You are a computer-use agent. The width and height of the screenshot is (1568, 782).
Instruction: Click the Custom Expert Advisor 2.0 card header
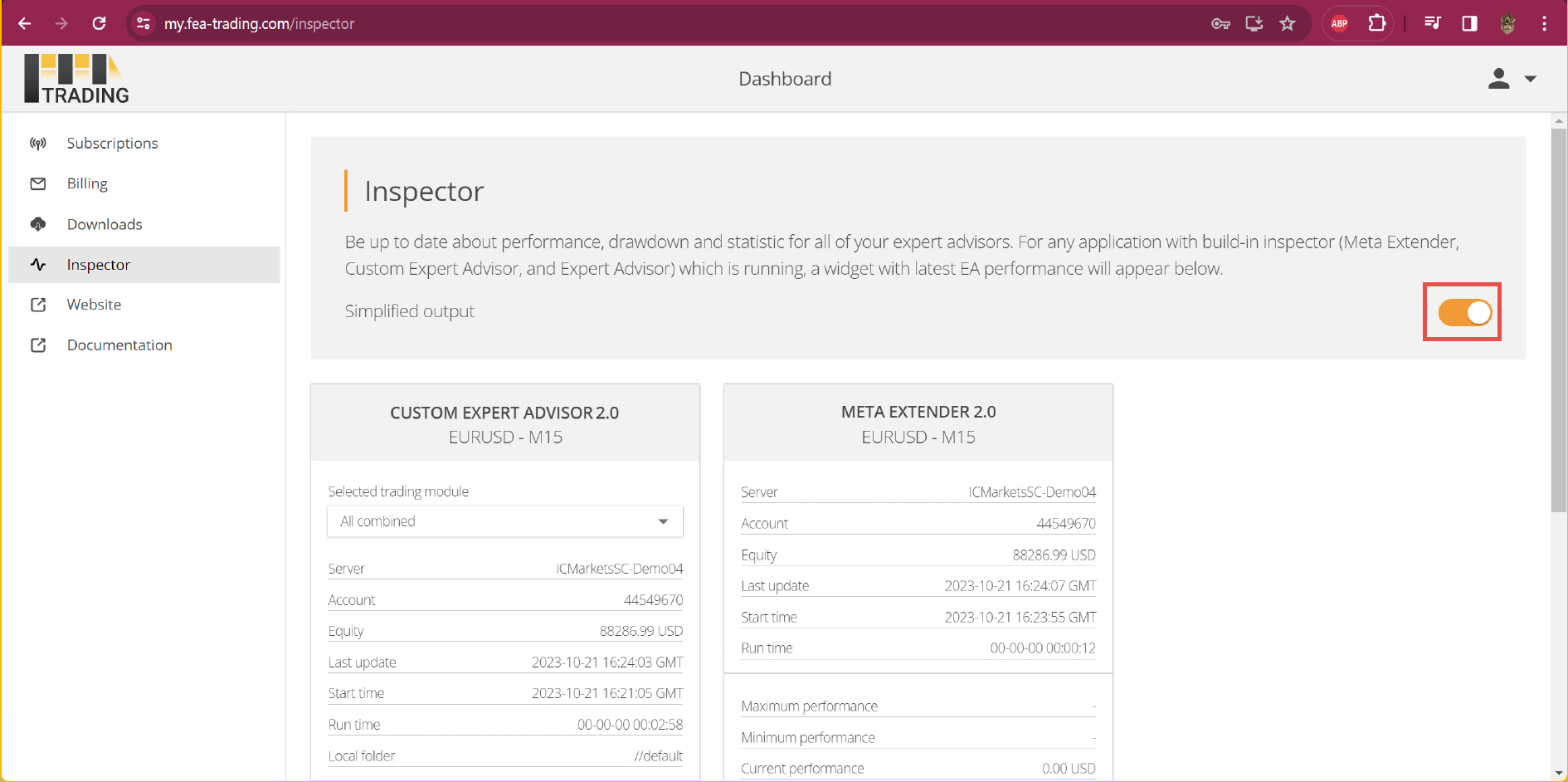(505, 423)
